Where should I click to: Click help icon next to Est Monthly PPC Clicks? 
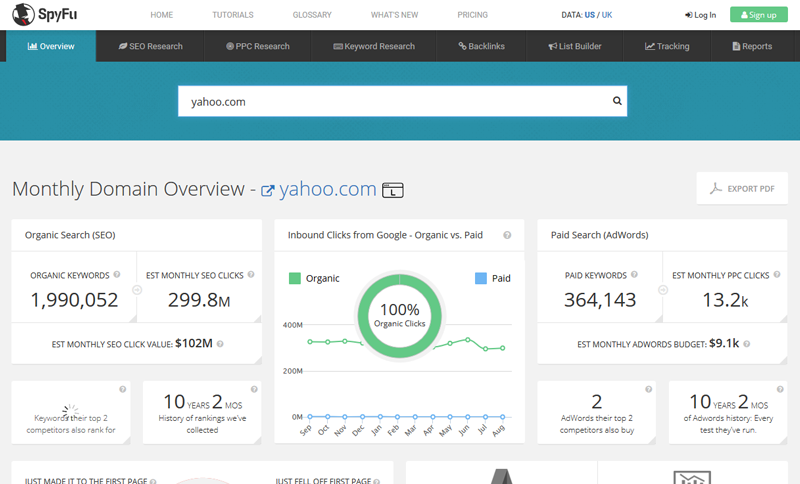[777, 274]
